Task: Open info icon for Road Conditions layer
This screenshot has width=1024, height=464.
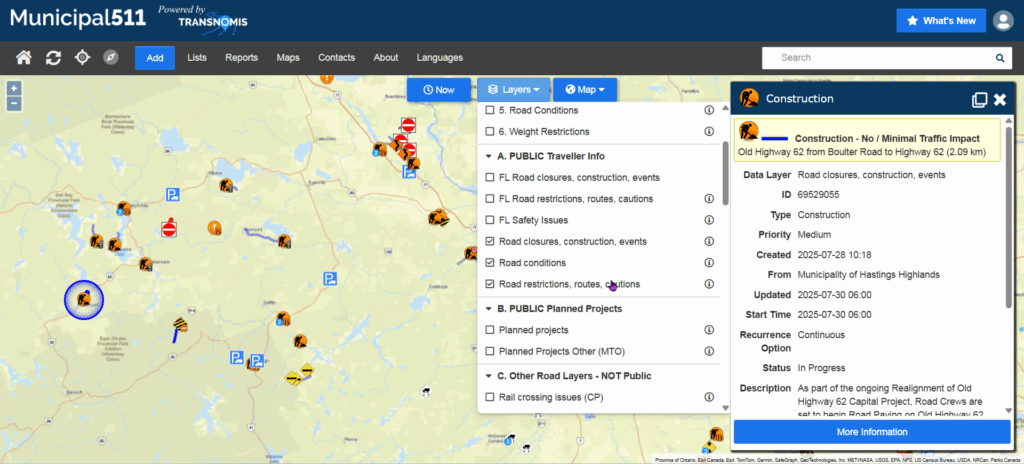Action: pyautogui.click(x=709, y=110)
